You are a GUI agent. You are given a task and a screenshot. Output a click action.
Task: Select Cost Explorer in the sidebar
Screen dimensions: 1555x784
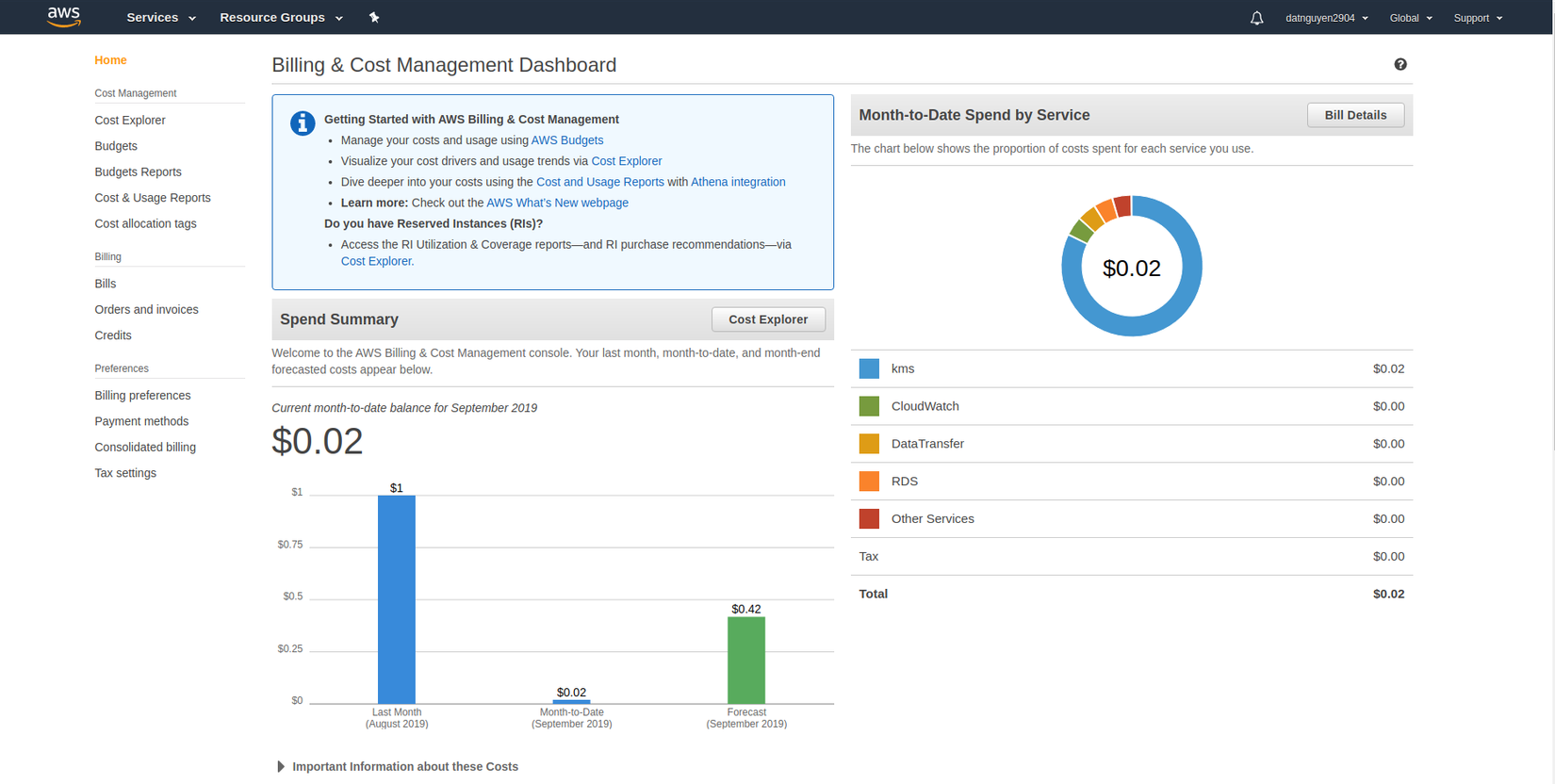(x=130, y=121)
